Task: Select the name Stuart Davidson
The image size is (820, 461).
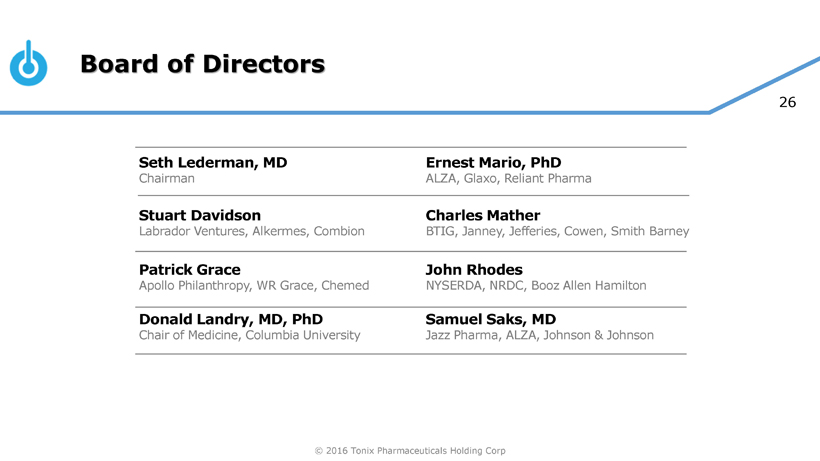Action: pyautogui.click(x=200, y=215)
